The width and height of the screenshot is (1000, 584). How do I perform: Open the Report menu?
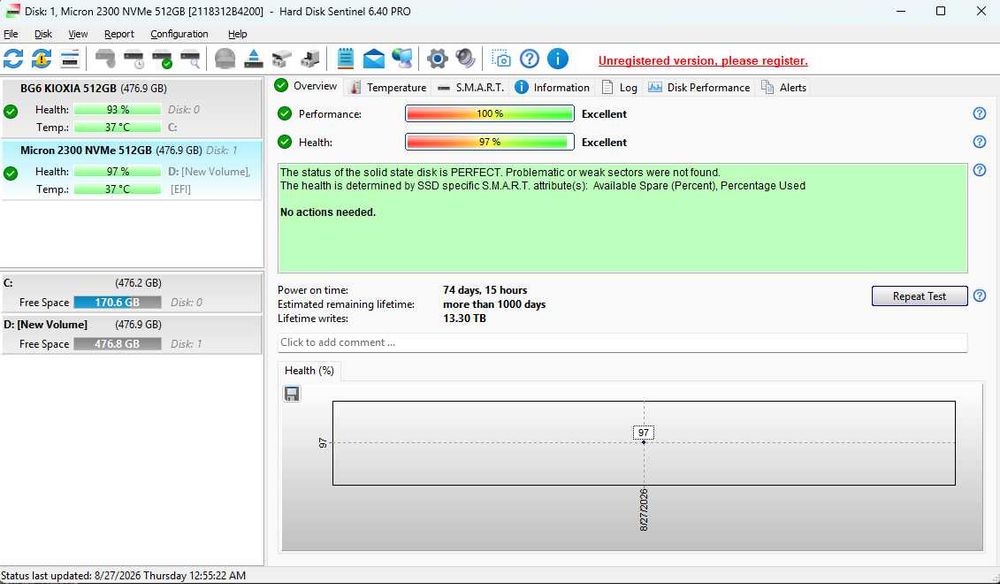(x=119, y=34)
